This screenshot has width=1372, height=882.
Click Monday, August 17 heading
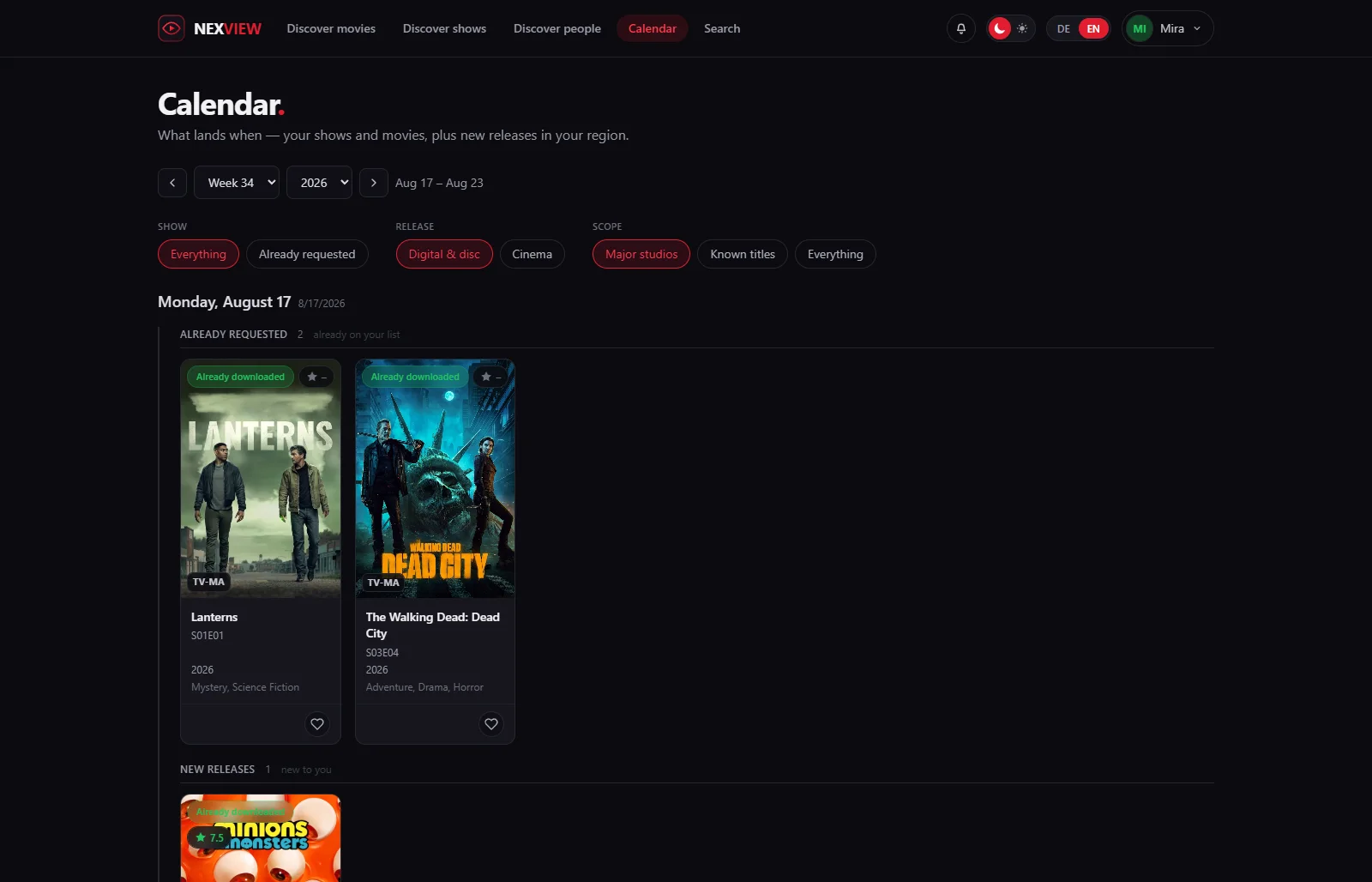pyautogui.click(x=225, y=302)
